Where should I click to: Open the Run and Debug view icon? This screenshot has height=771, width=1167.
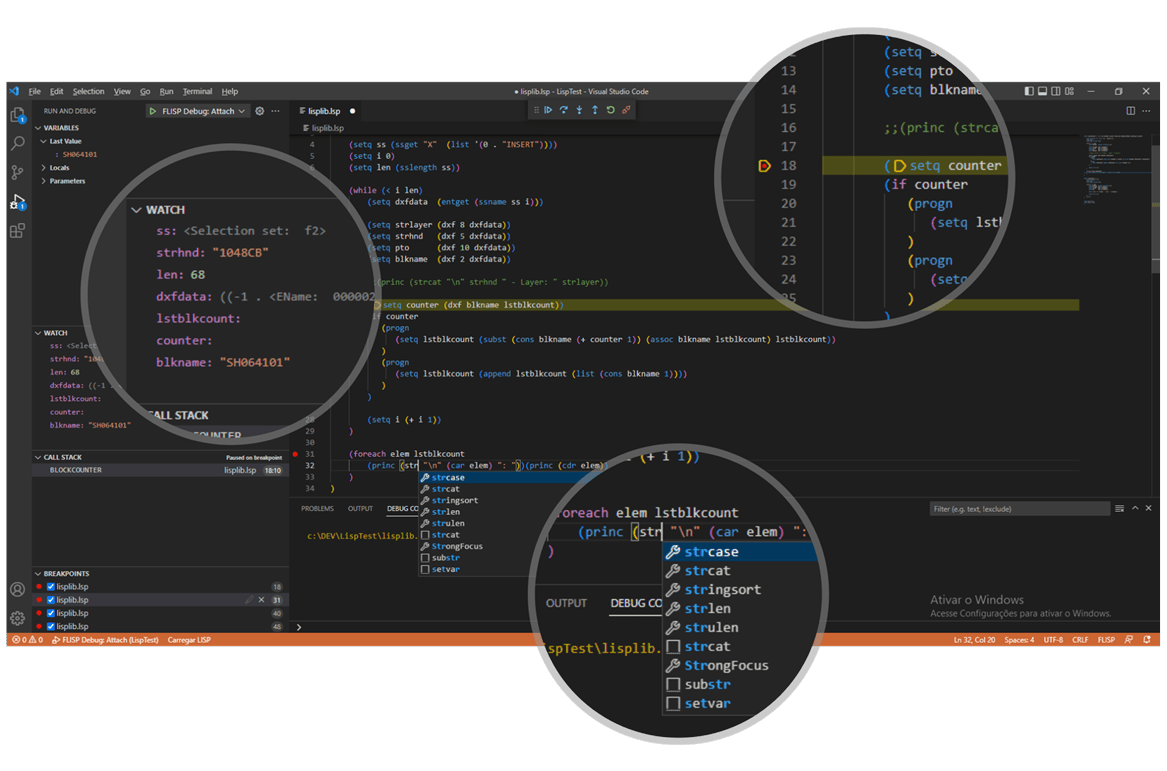(x=18, y=202)
